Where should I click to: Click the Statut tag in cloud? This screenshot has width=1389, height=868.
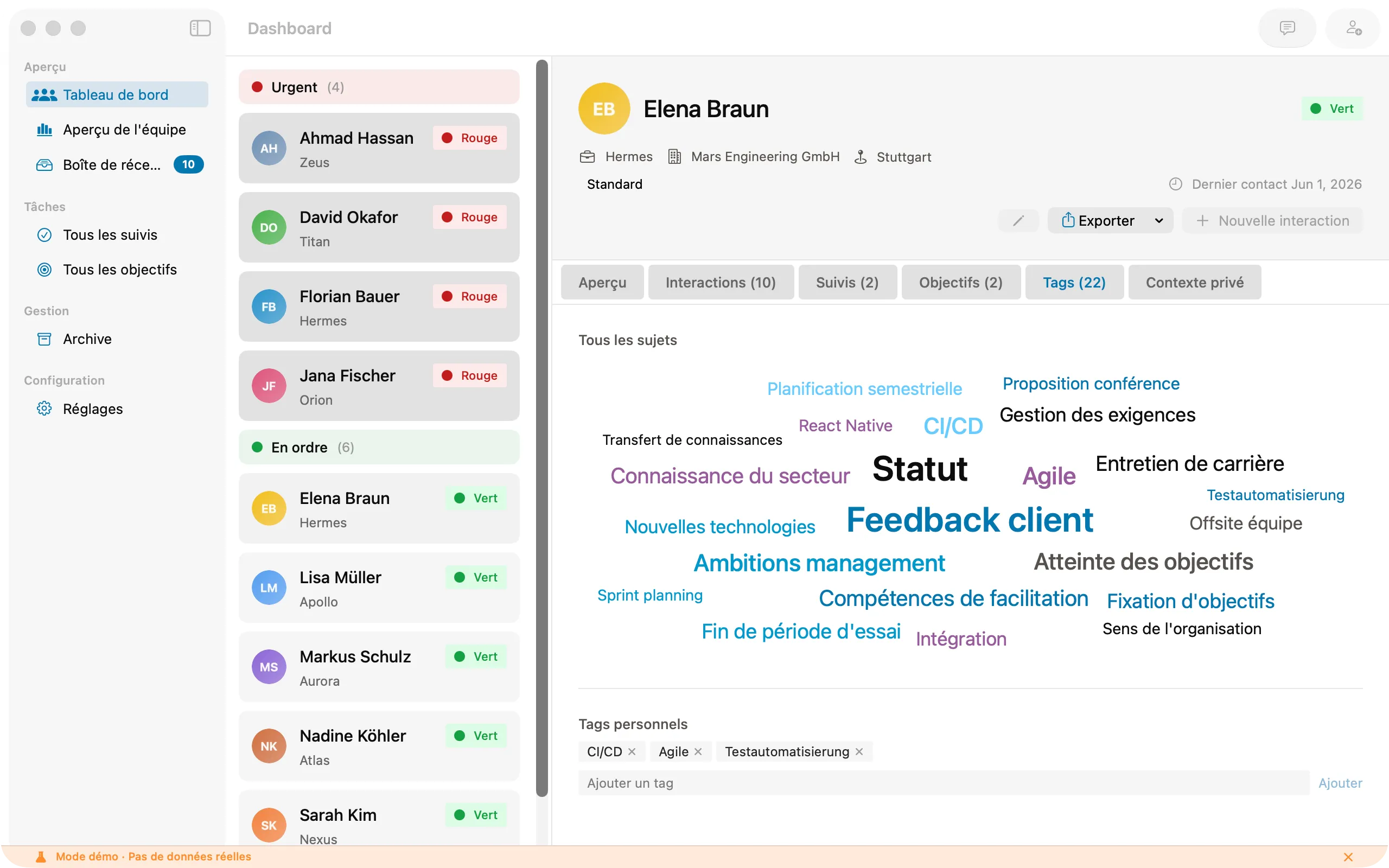click(x=920, y=468)
